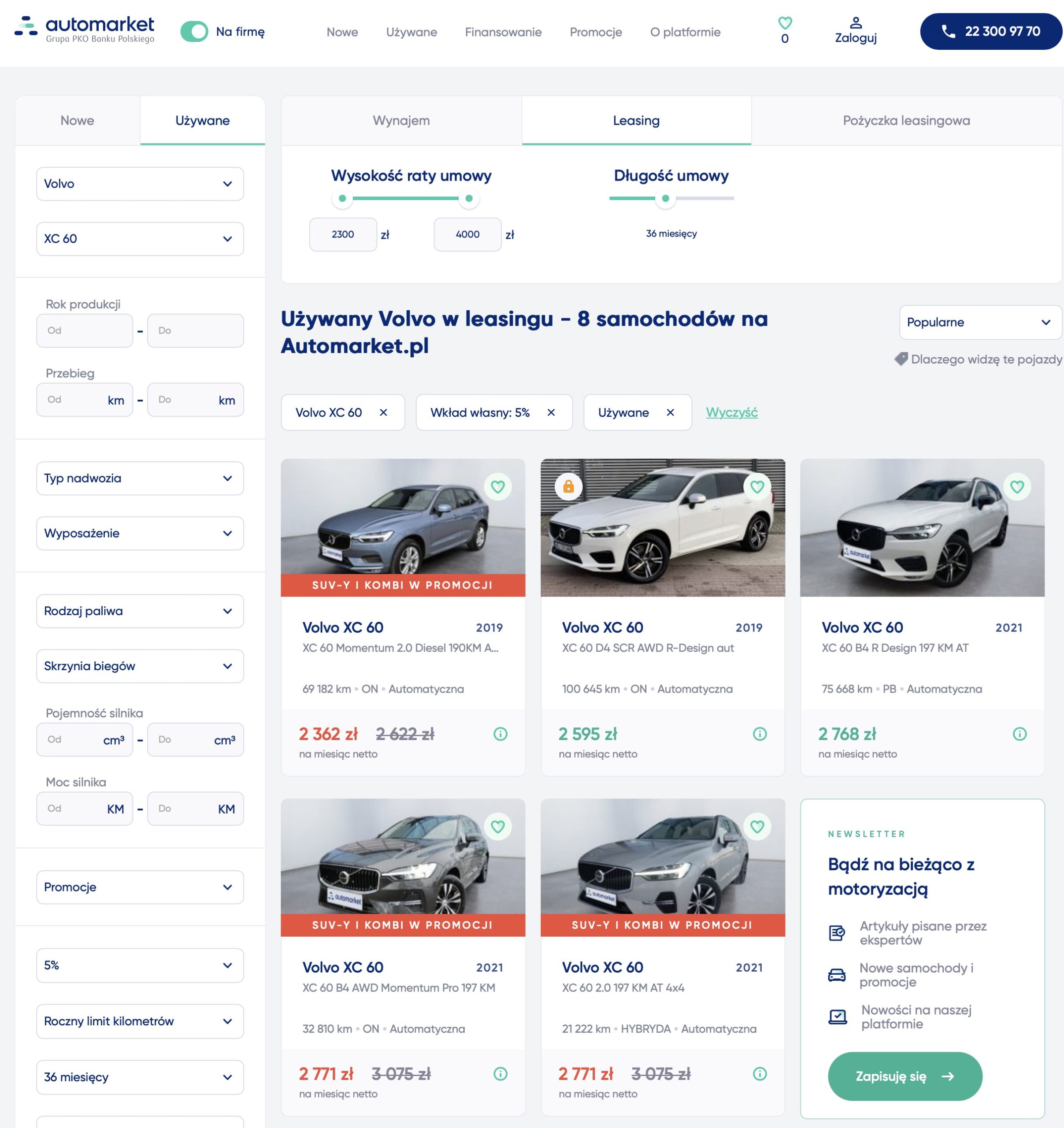Click the Zaloguj user icon
Image resolution: width=1064 pixels, height=1128 pixels.
856,23
